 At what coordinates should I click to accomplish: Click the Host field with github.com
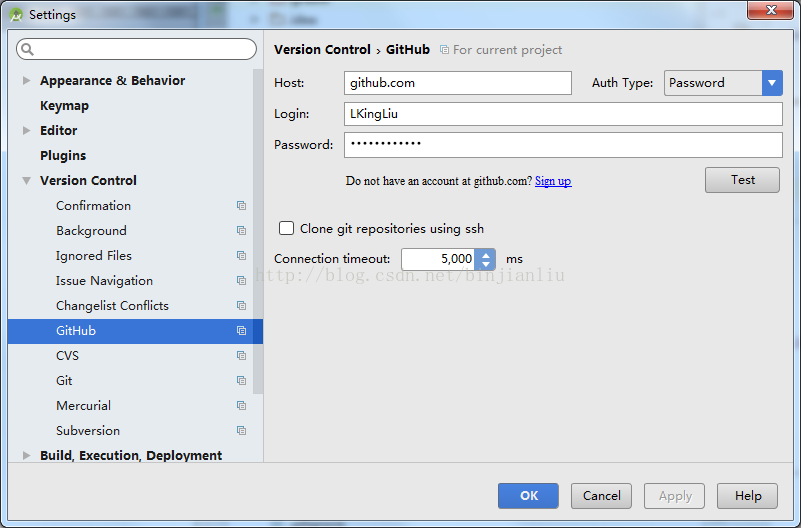click(x=458, y=83)
